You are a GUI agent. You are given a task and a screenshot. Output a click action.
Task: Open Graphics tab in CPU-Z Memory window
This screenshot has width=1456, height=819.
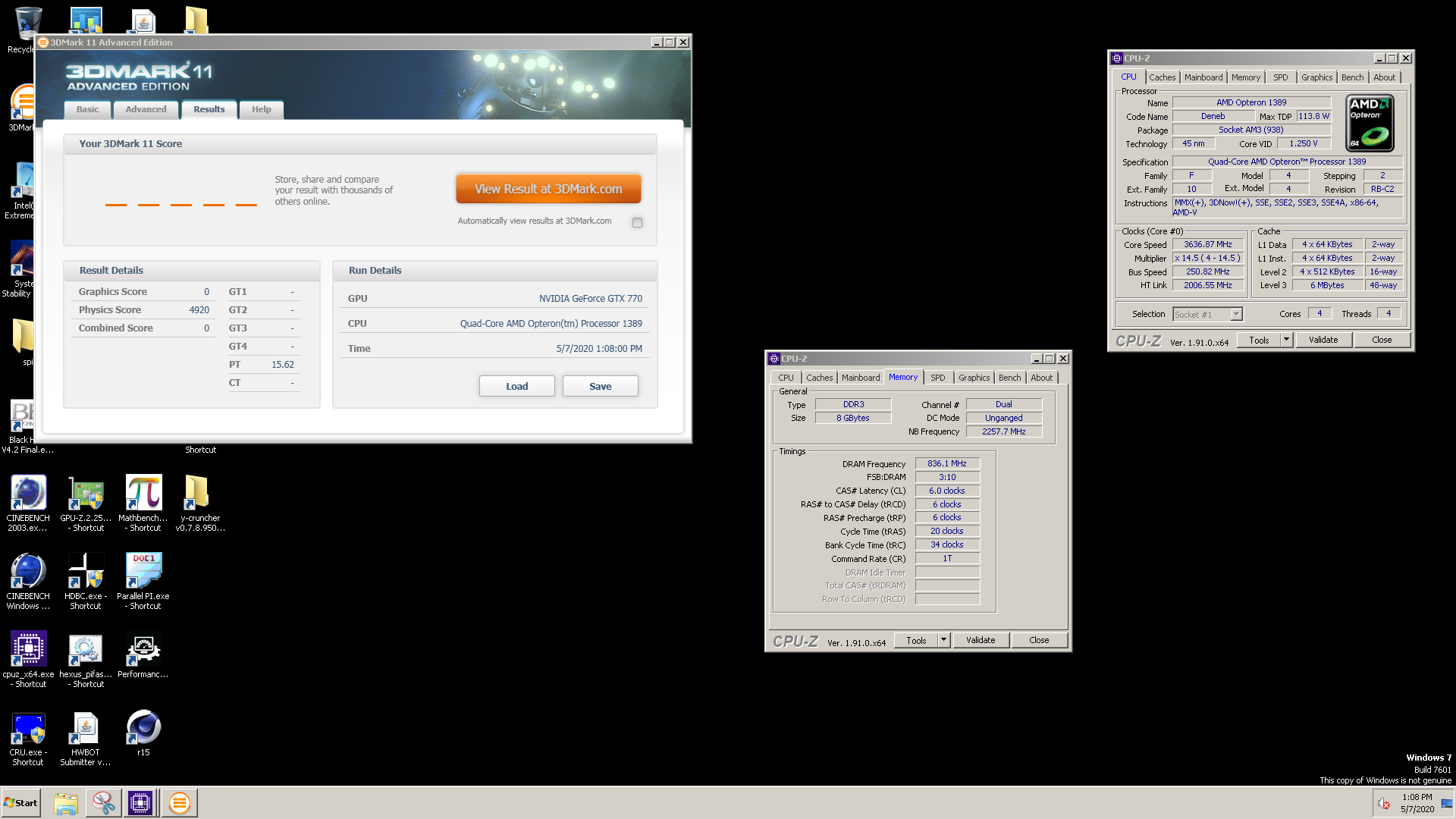point(974,378)
